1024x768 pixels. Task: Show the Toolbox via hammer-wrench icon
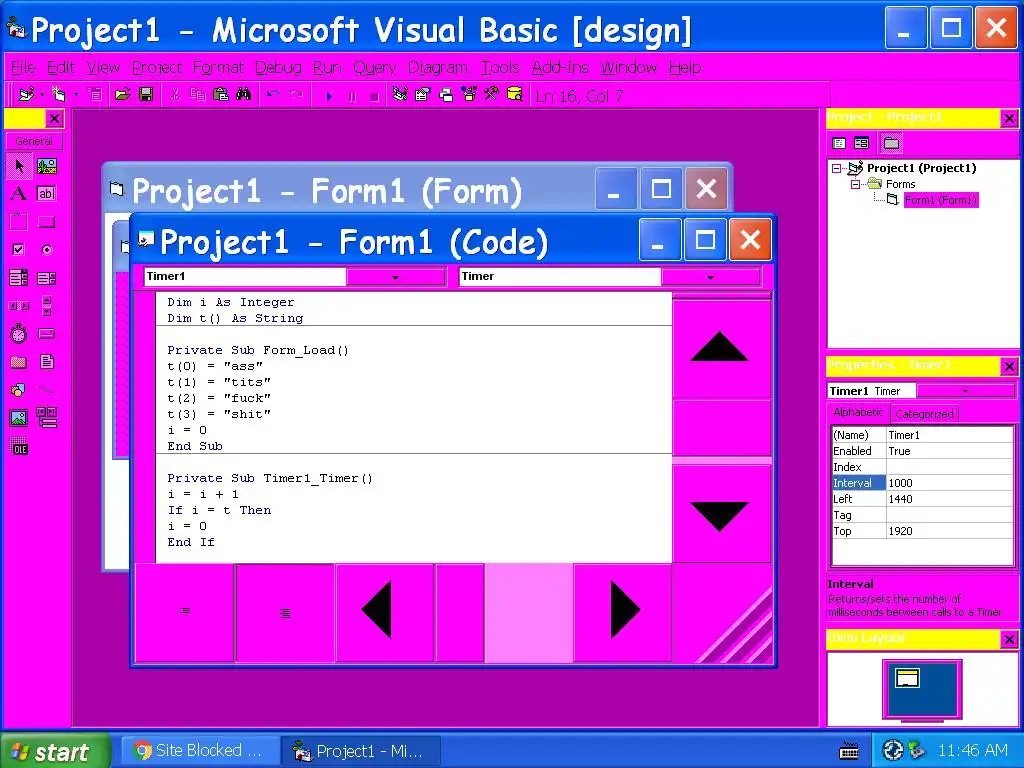492,95
